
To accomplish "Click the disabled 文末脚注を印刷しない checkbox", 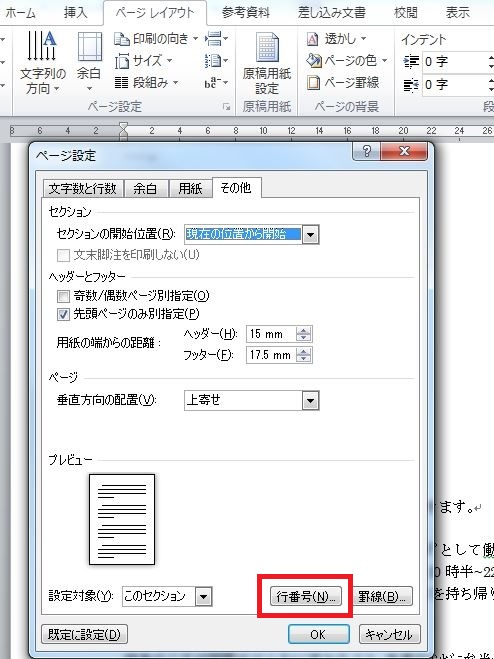I will 63,255.
